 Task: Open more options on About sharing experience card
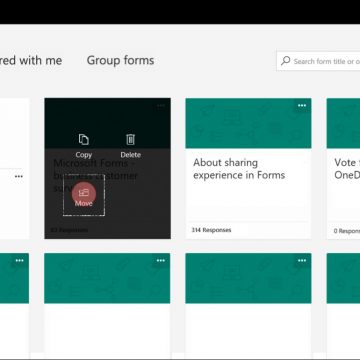point(302,106)
